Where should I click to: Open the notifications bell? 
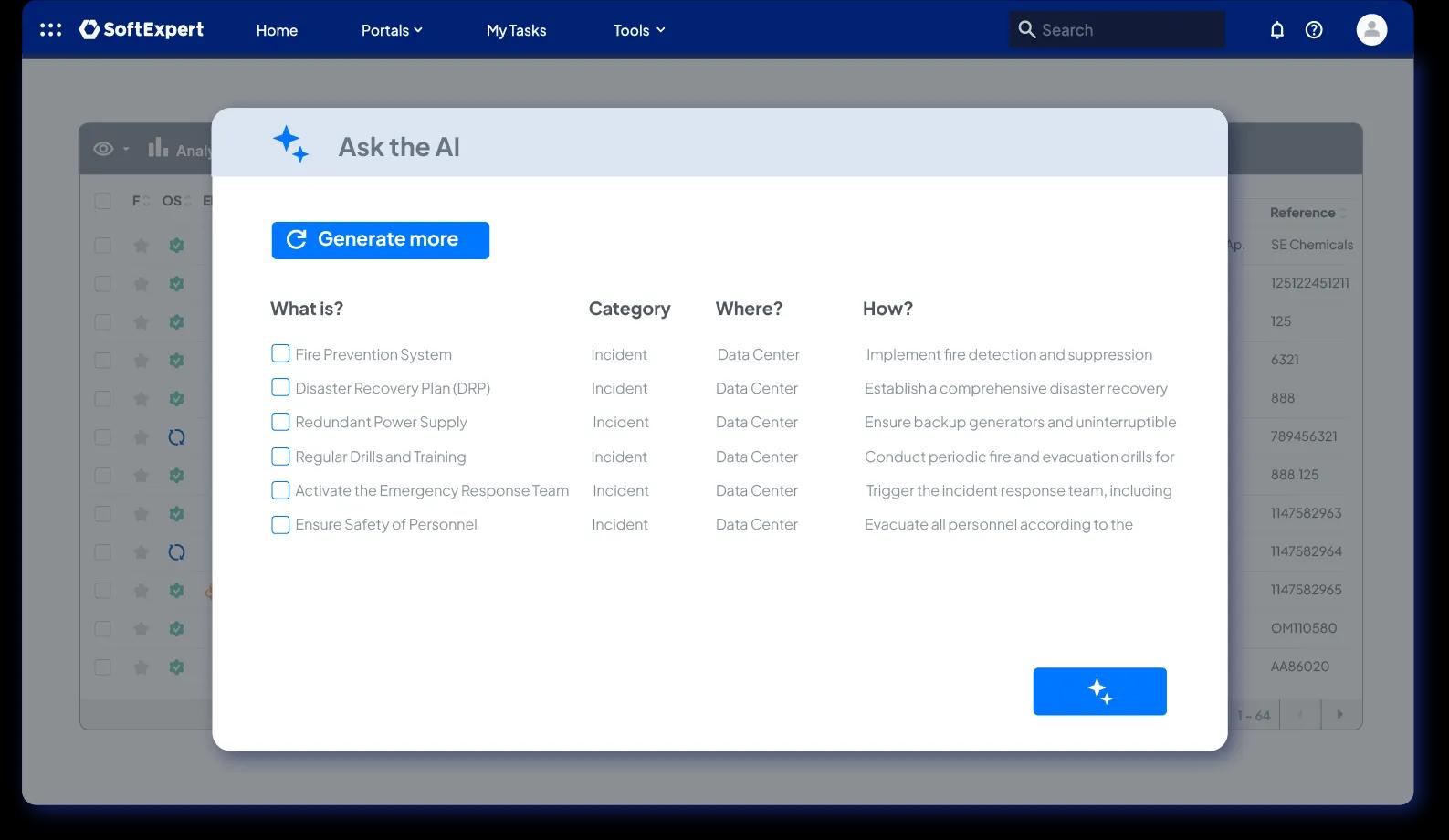(x=1276, y=30)
